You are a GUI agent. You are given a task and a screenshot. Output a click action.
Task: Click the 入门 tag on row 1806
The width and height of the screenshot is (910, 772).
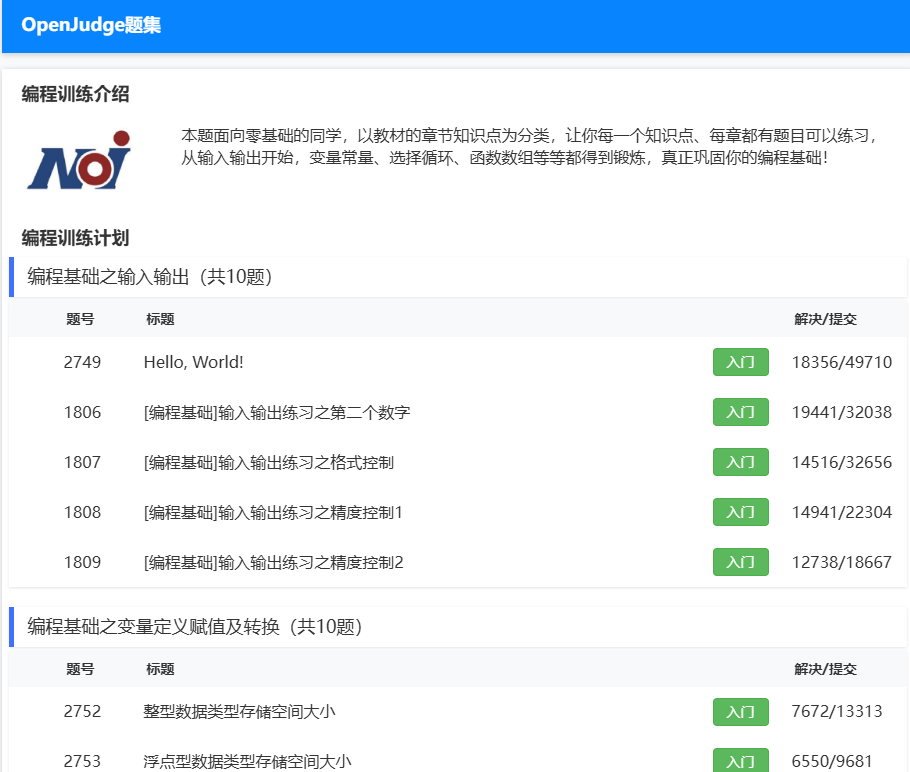pos(741,412)
